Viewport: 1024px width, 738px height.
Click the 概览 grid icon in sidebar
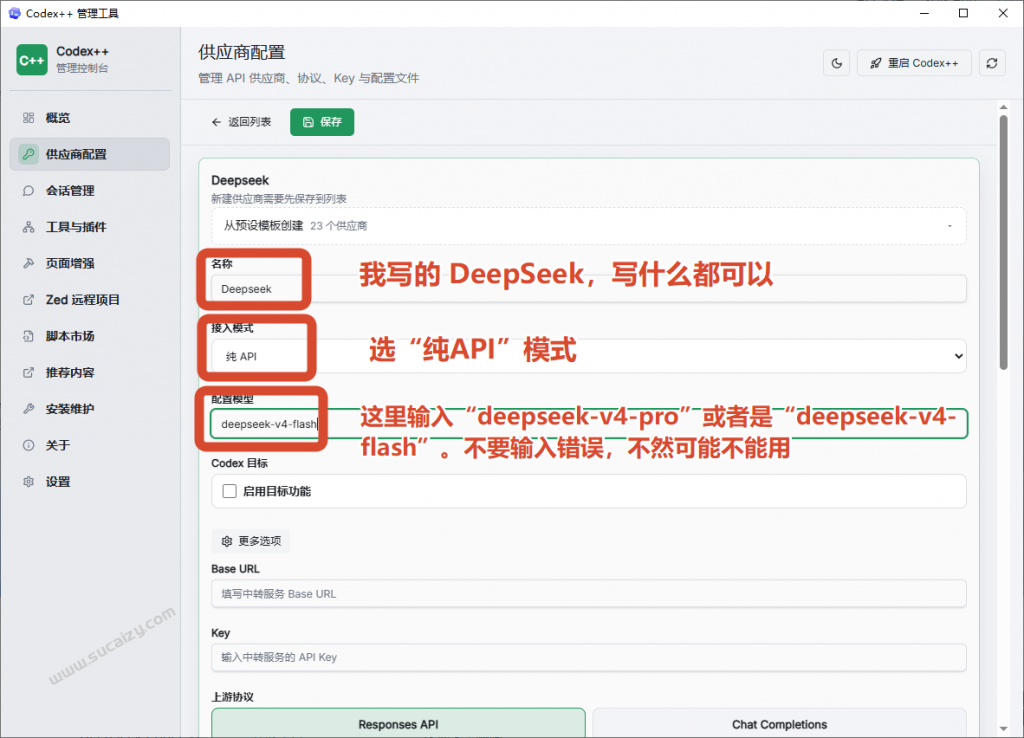[x=29, y=118]
